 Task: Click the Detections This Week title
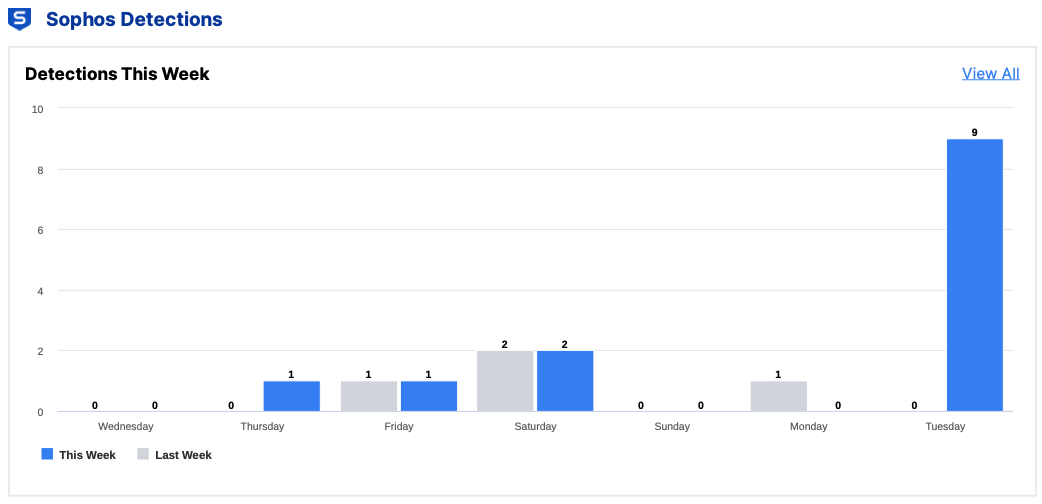(117, 74)
